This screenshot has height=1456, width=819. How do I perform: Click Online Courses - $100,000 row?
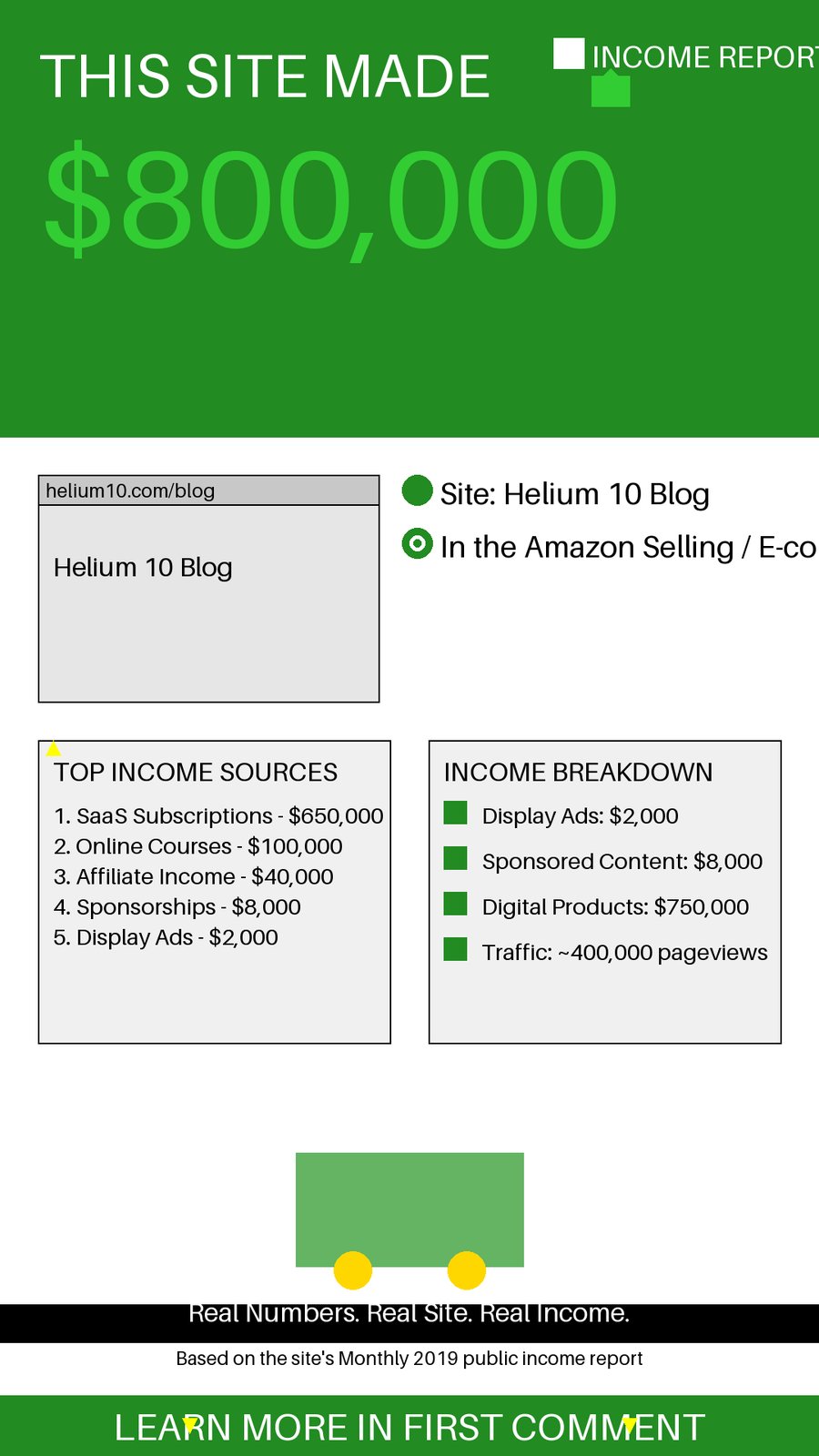[198, 846]
